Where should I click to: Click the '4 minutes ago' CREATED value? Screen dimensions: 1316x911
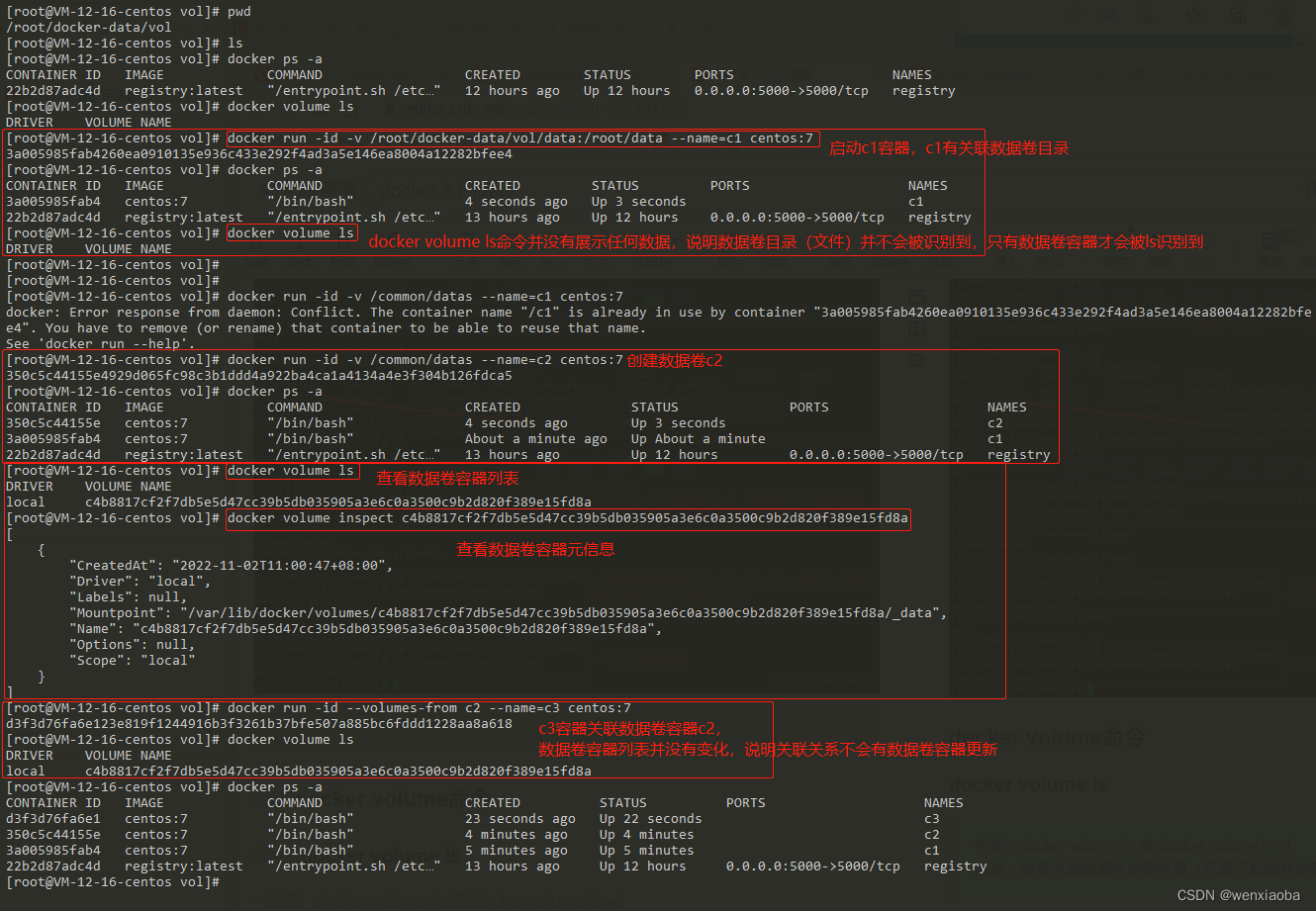pos(517,835)
